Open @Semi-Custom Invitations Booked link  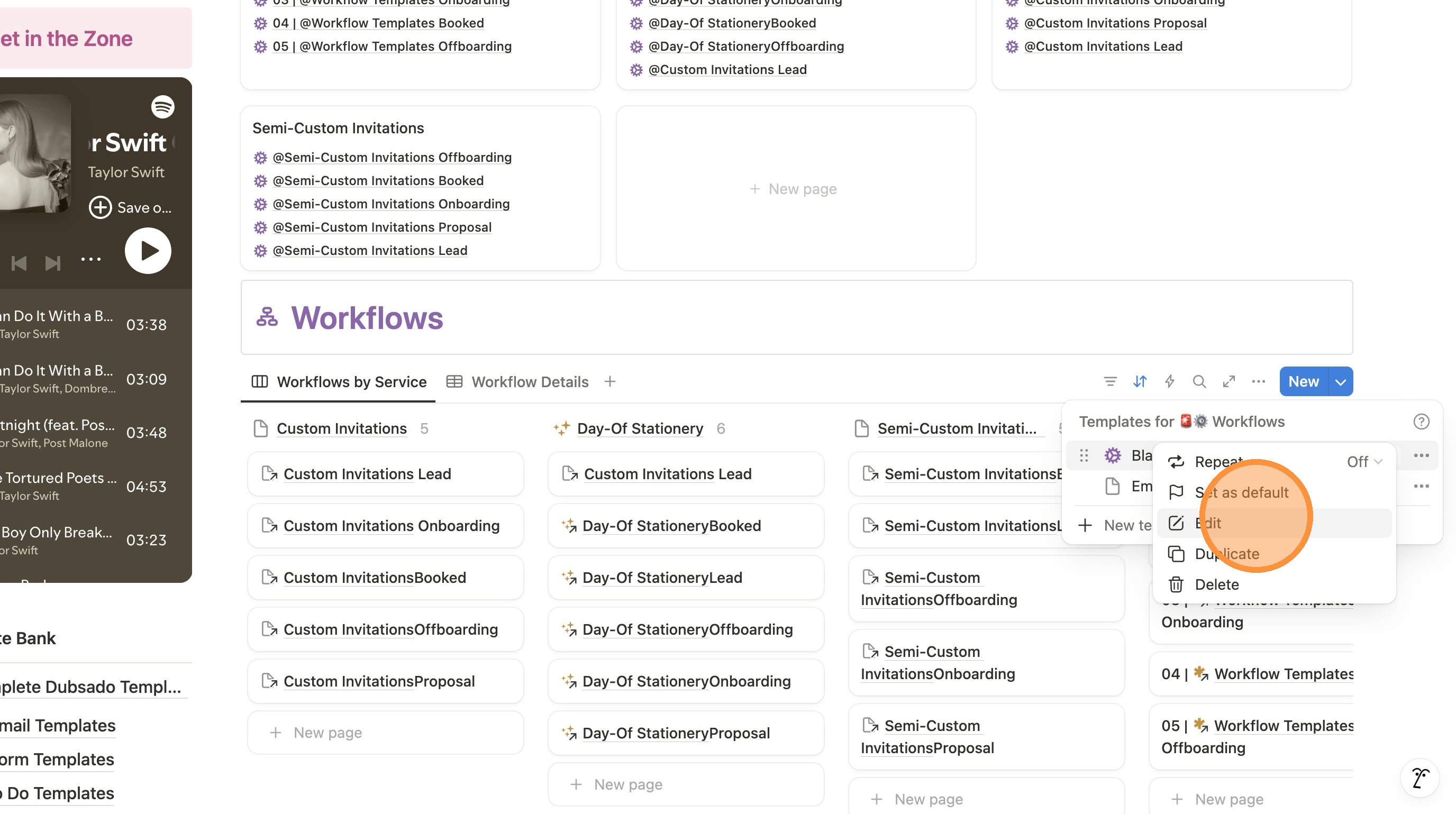[x=378, y=180]
